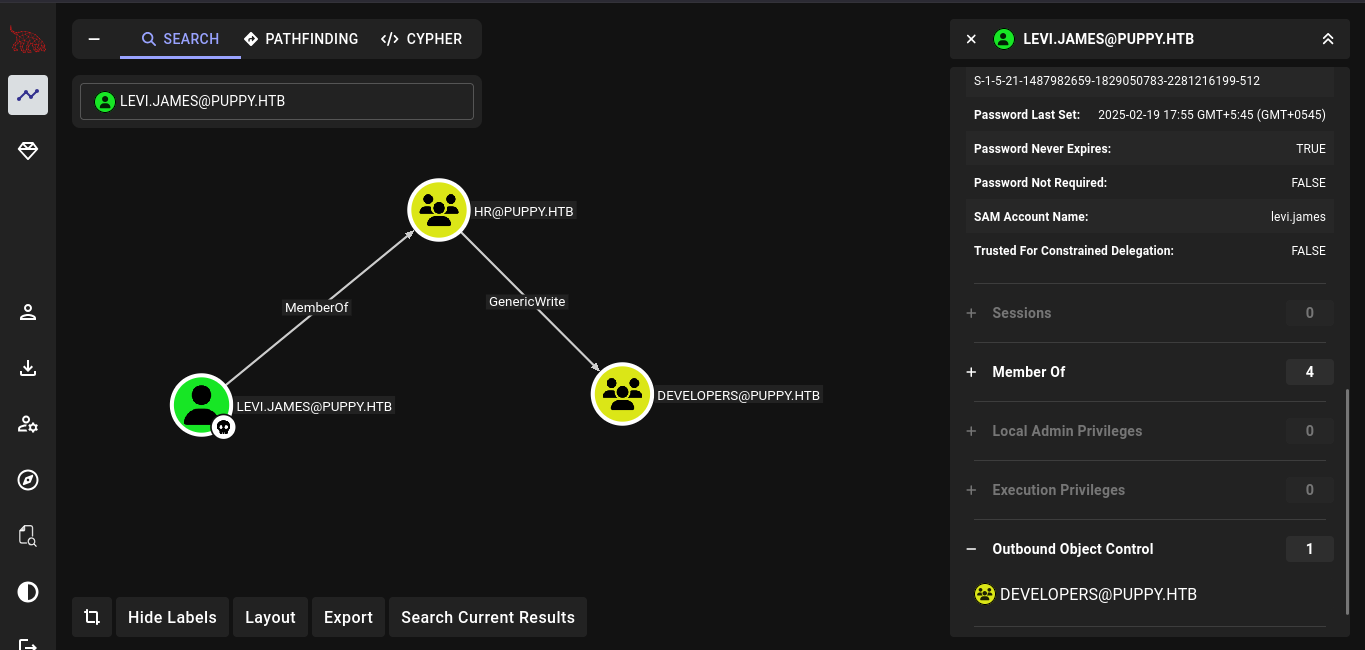Collapse search panel with minus button
The height and width of the screenshot is (650, 1365).
coord(94,39)
